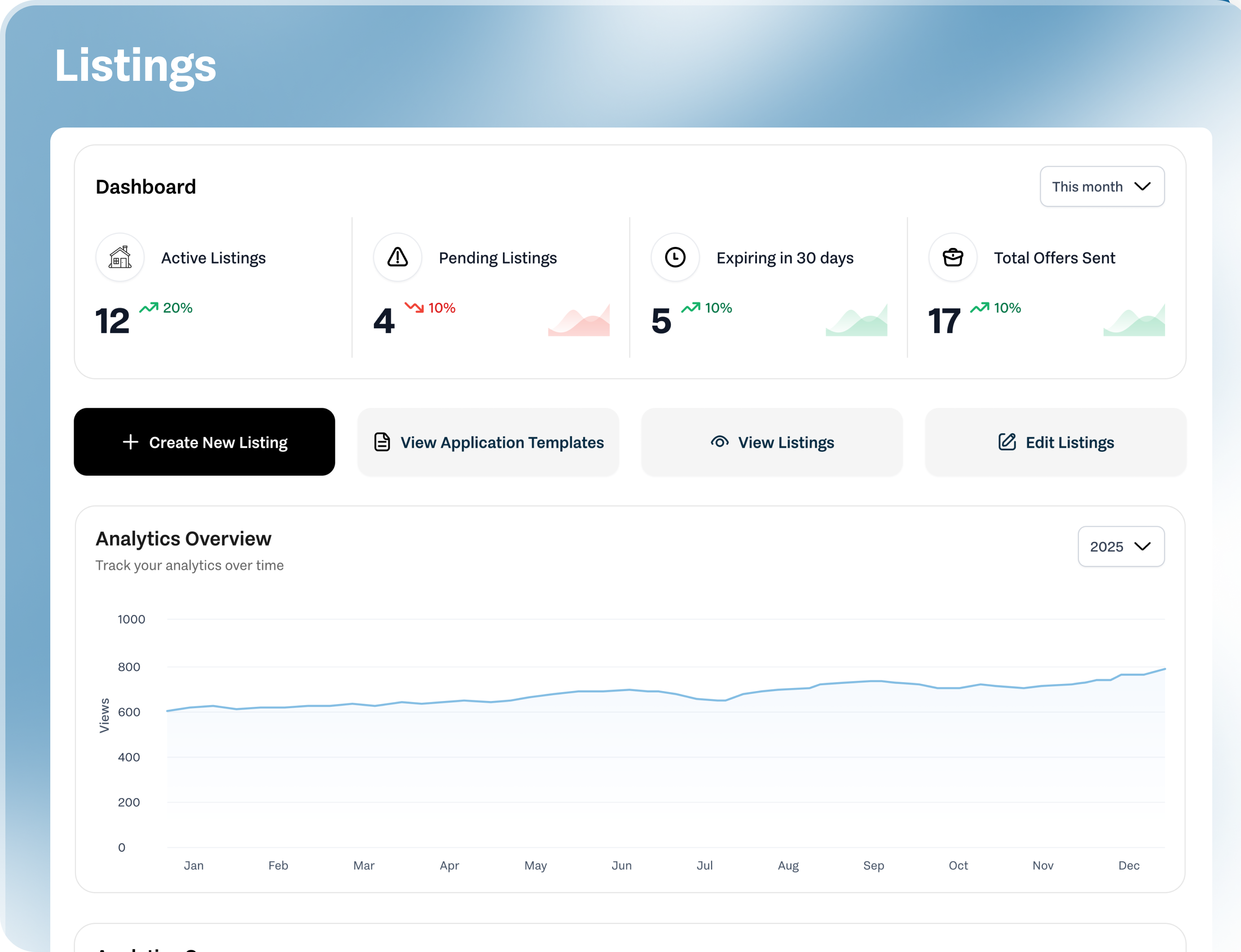The image size is (1241, 952).
Task: Open the 2025 year dropdown
Action: point(1121,546)
